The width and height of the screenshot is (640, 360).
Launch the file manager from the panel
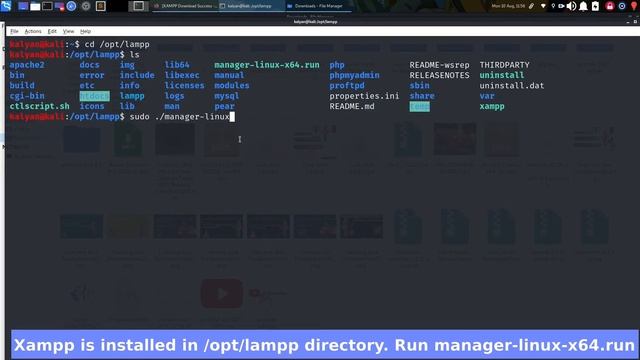(35, 6)
